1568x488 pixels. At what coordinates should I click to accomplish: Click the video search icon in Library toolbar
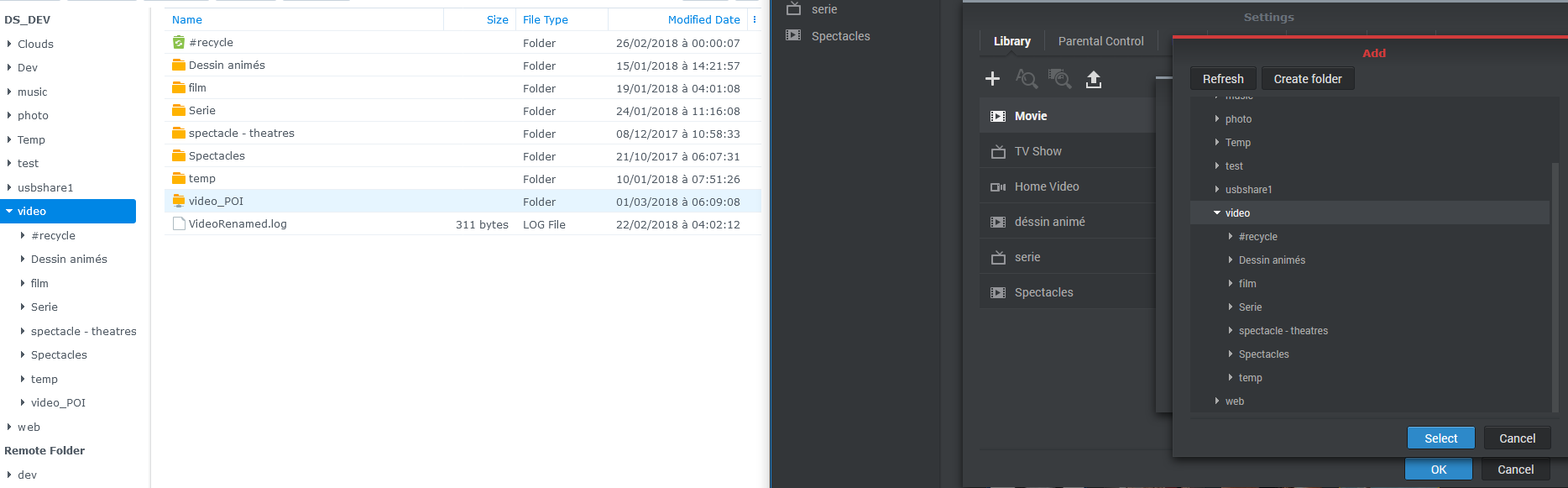(x=1060, y=79)
